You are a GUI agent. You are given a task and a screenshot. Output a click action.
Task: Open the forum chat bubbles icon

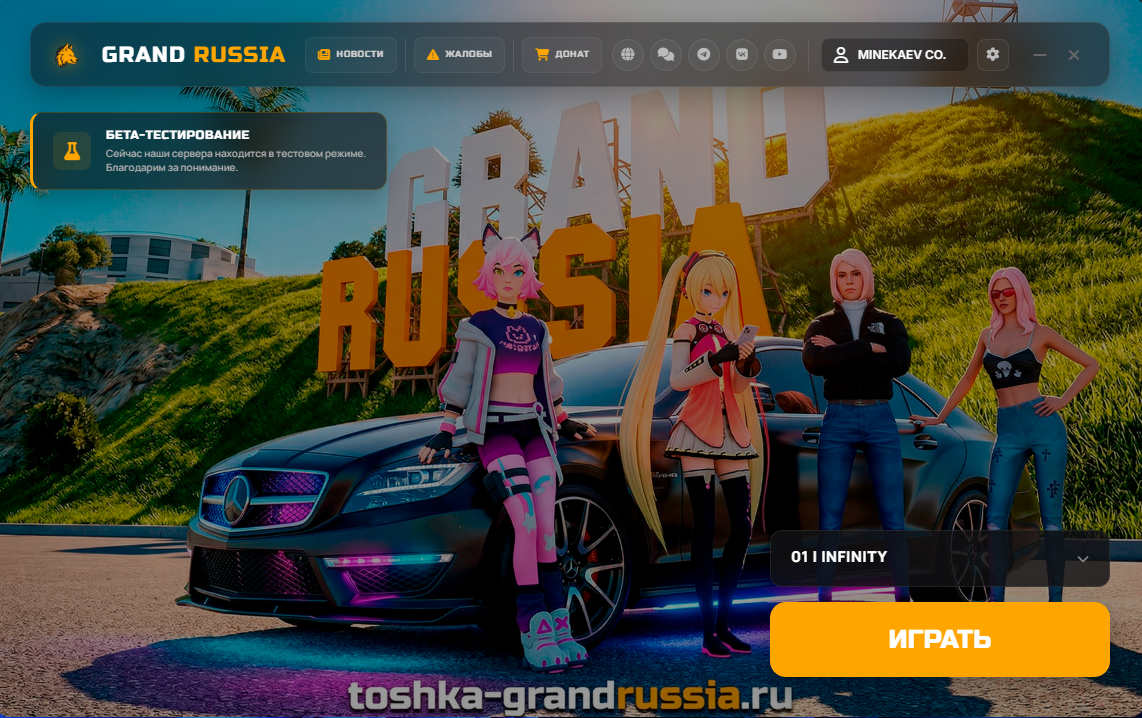point(666,55)
